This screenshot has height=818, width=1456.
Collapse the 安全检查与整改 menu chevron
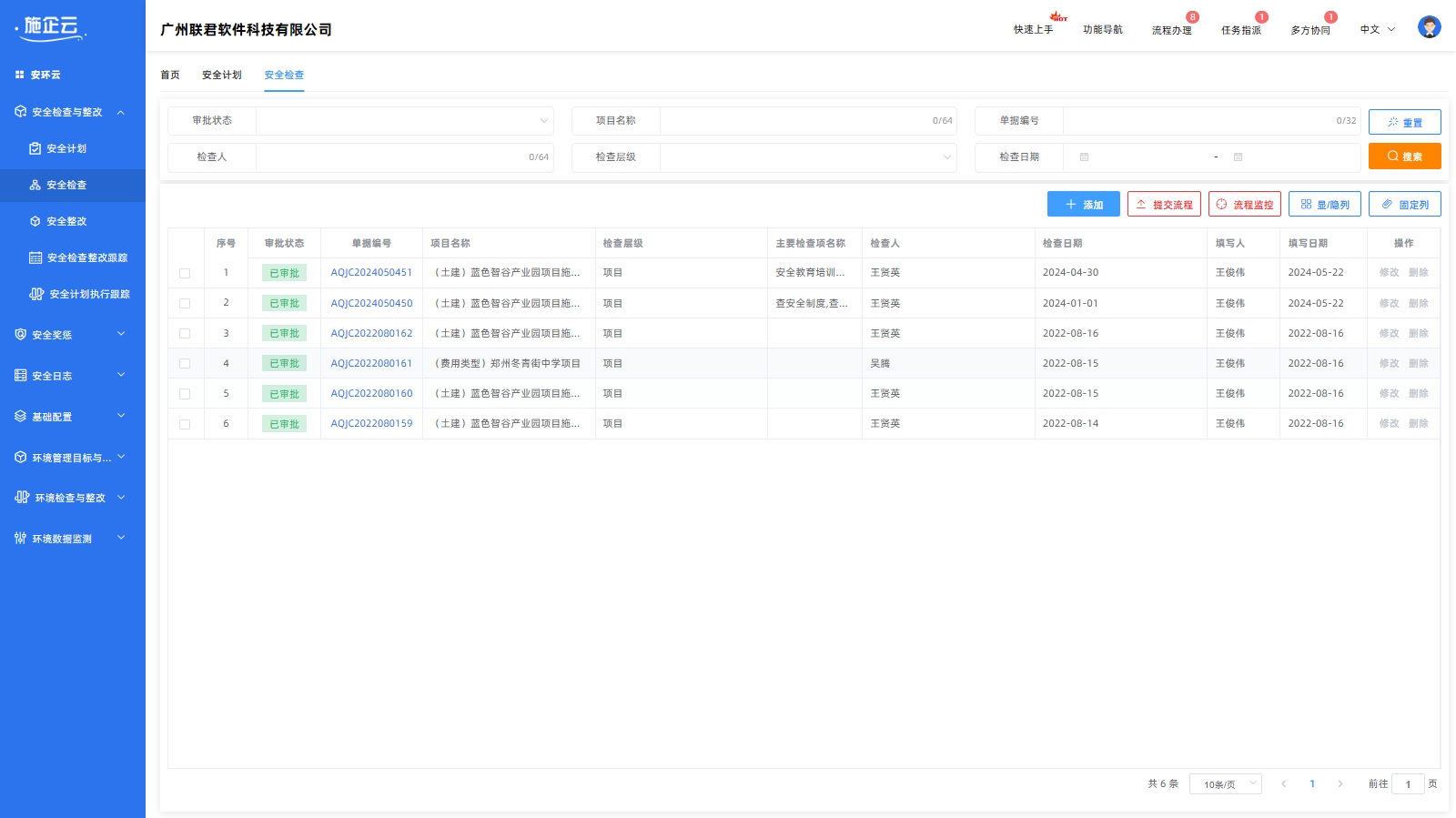[x=121, y=112]
